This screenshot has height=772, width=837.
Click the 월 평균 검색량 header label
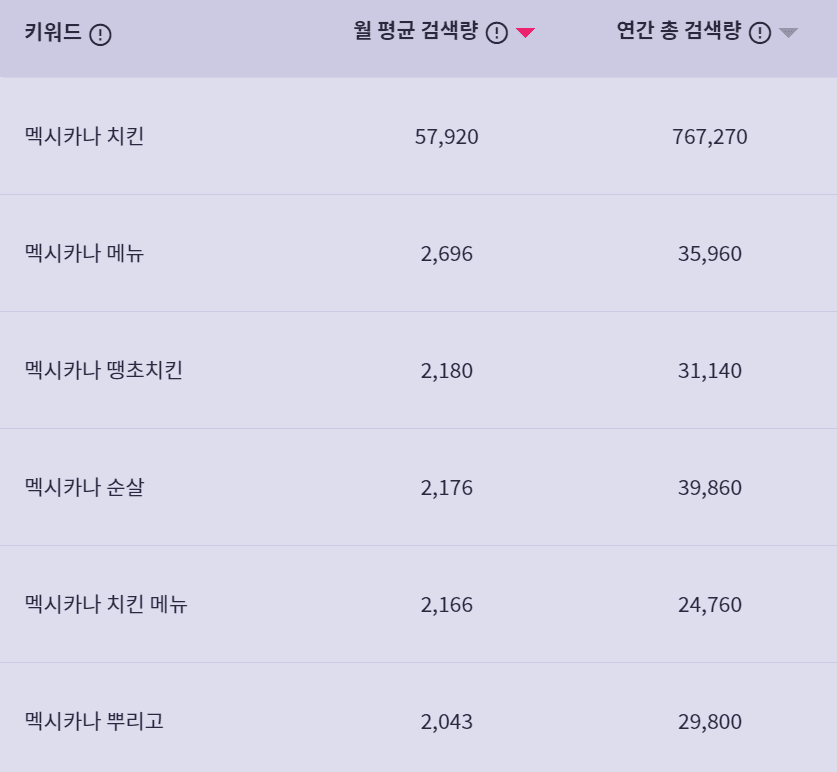point(415,32)
